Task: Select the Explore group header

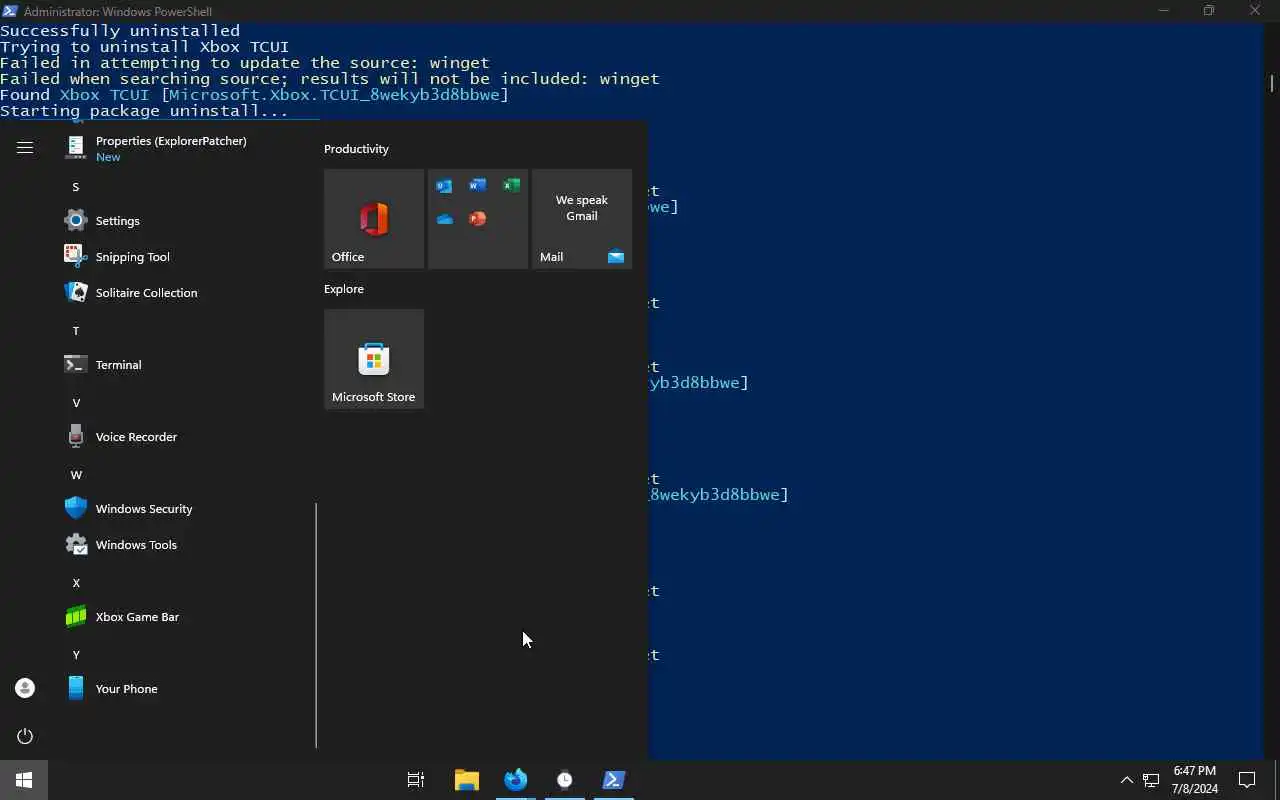Action: [344, 289]
